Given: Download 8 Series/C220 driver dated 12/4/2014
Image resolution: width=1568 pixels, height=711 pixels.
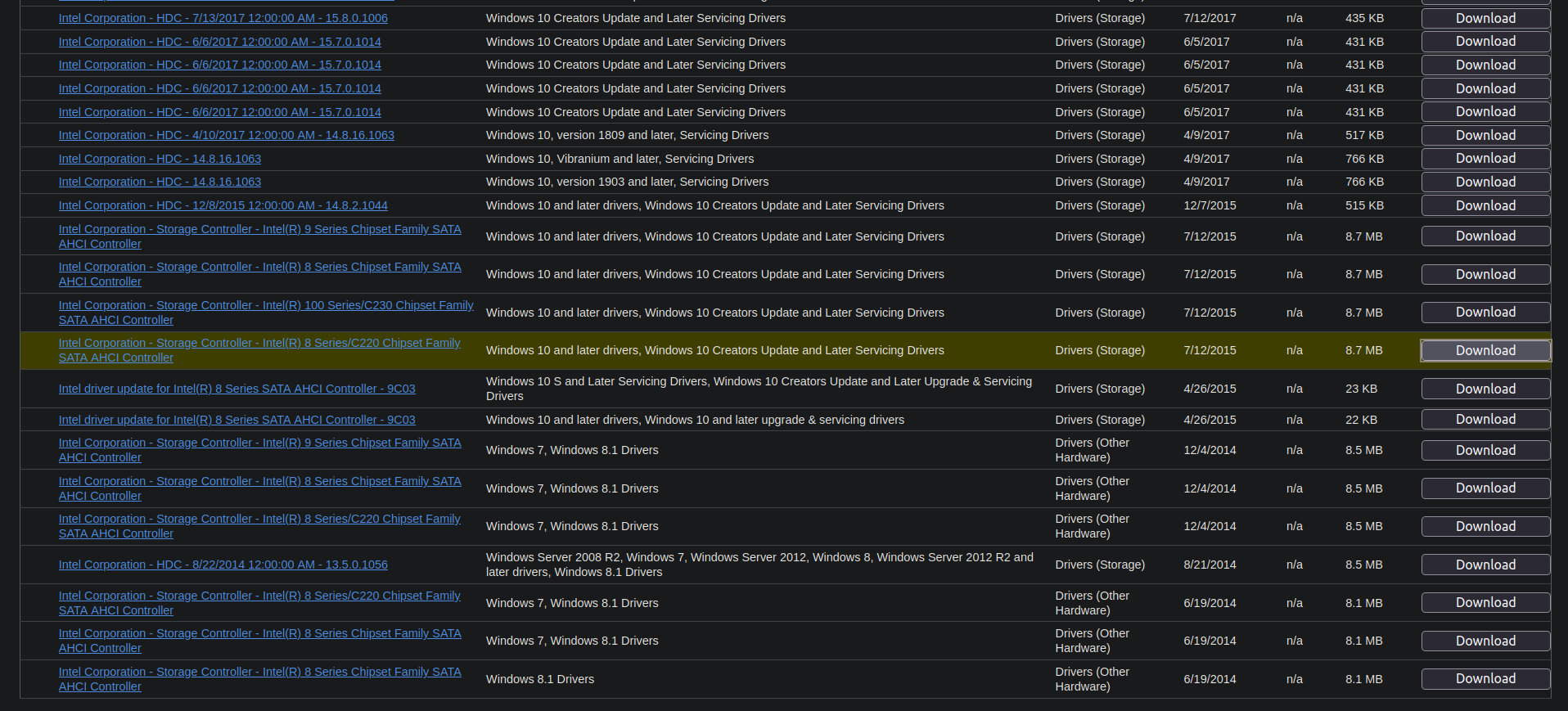Looking at the screenshot, I should pyautogui.click(x=1485, y=526).
